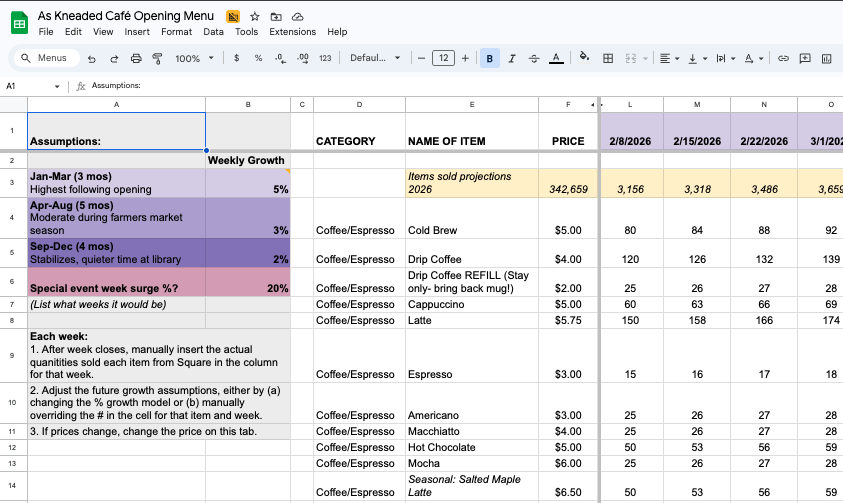Format as currency with dollar icon

tap(237, 58)
